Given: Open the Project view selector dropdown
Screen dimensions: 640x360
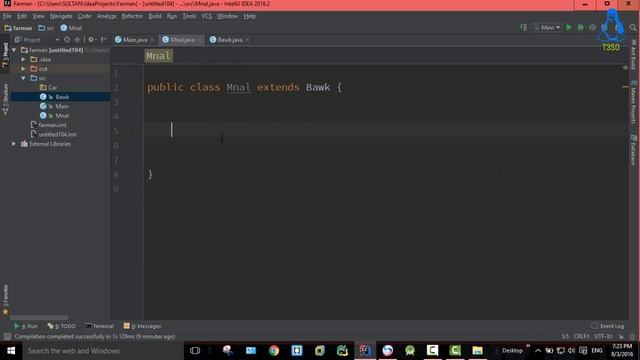Looking at the screenshot, I should 37,40.
